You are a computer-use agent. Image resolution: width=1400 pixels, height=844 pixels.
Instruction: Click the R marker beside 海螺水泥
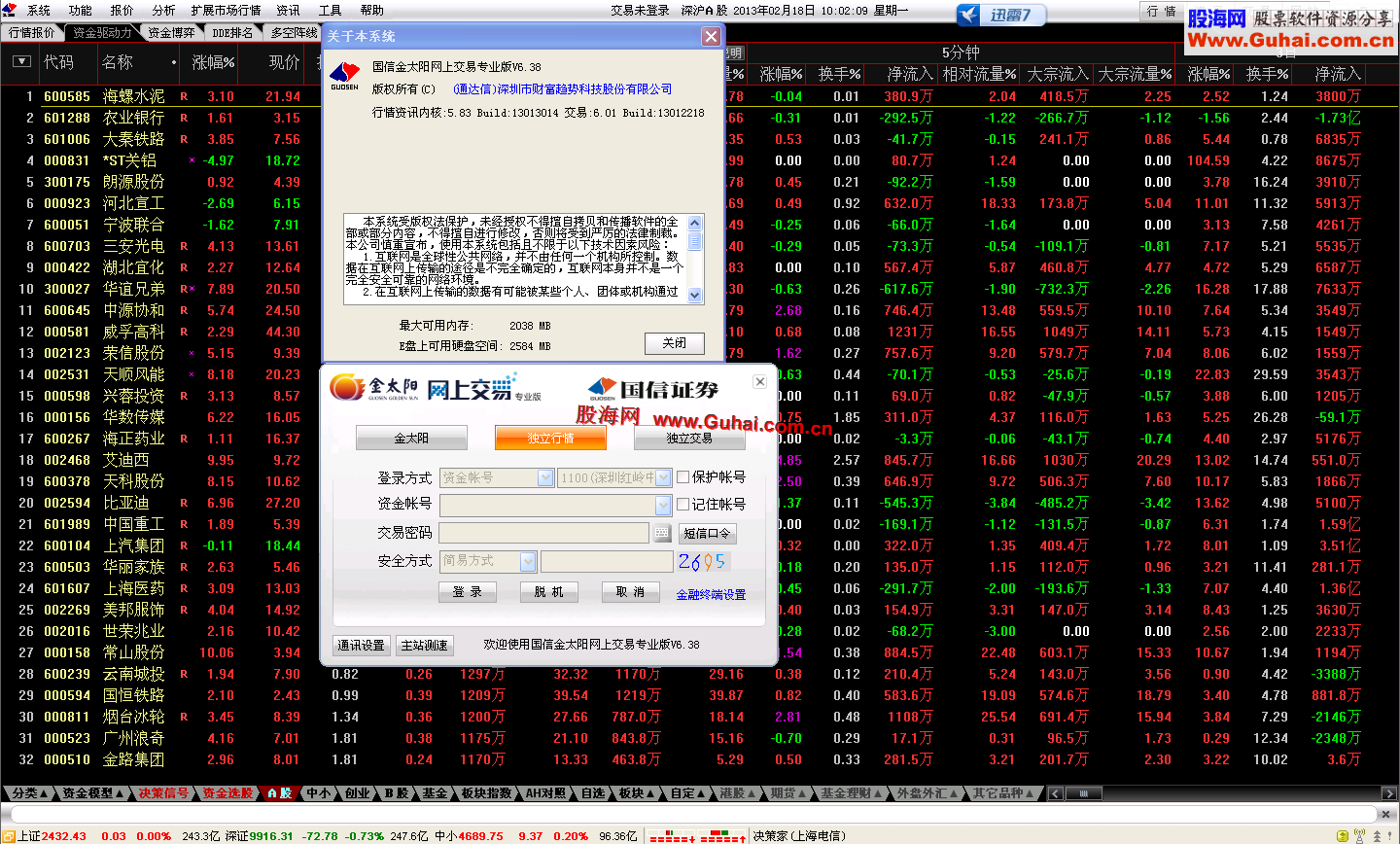184,96
